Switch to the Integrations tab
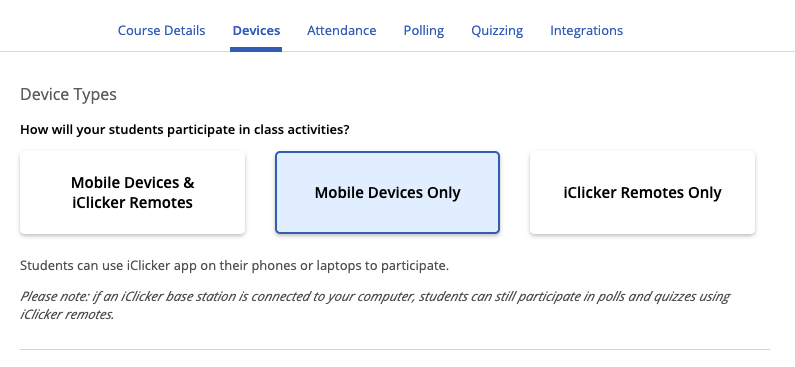This screenshot has height=367, width=795. [587, 30]
